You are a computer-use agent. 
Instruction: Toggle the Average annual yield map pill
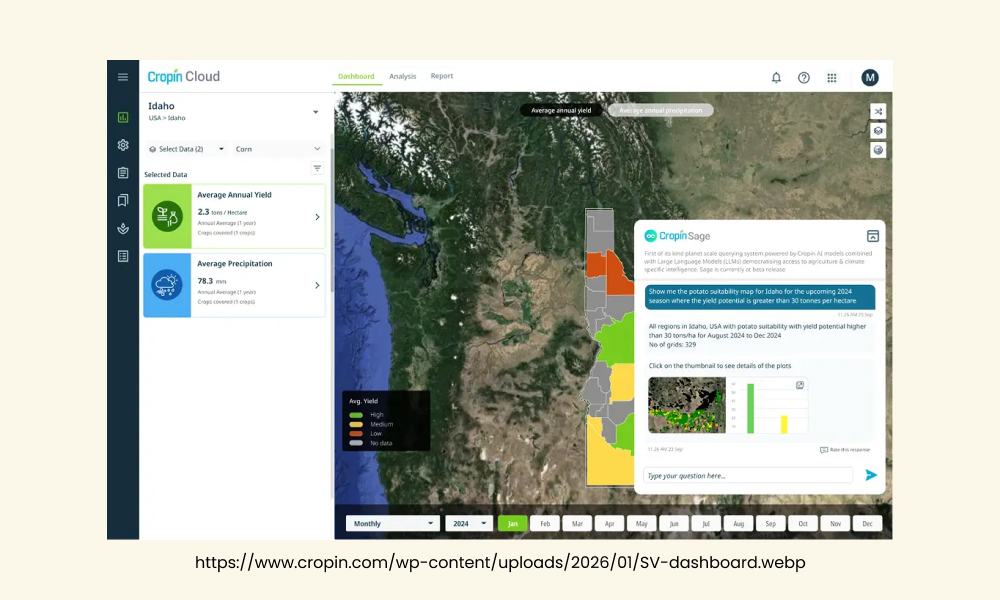click(561, 110)
